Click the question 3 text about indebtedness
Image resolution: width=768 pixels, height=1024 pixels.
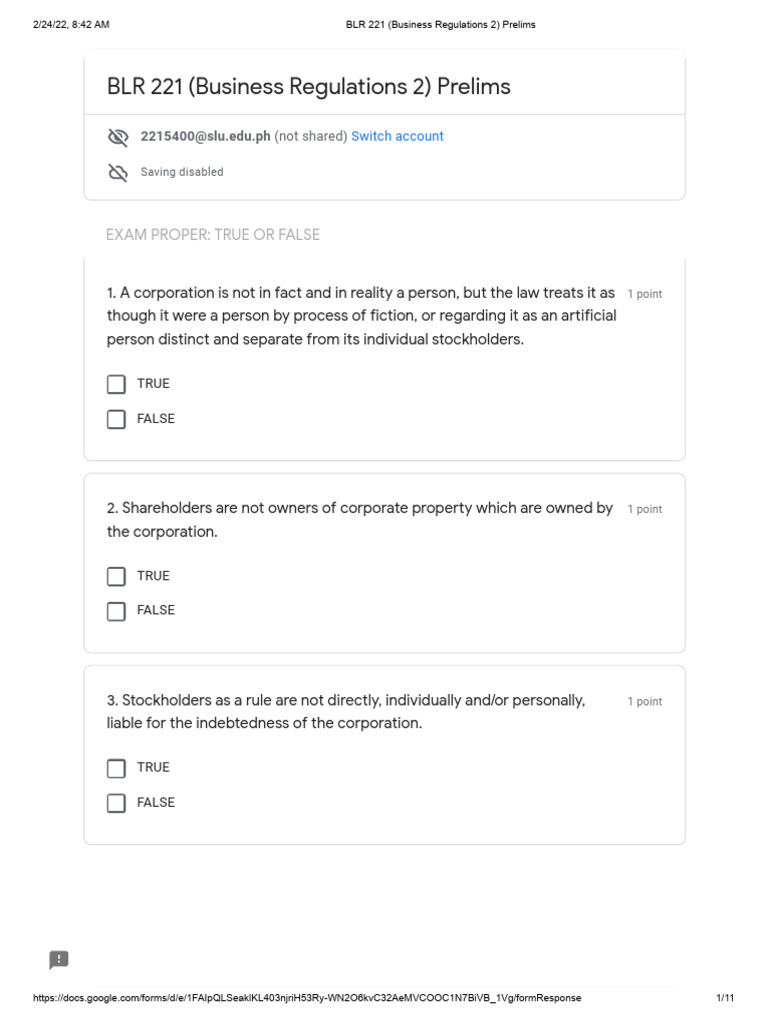[x=346, y=711]
